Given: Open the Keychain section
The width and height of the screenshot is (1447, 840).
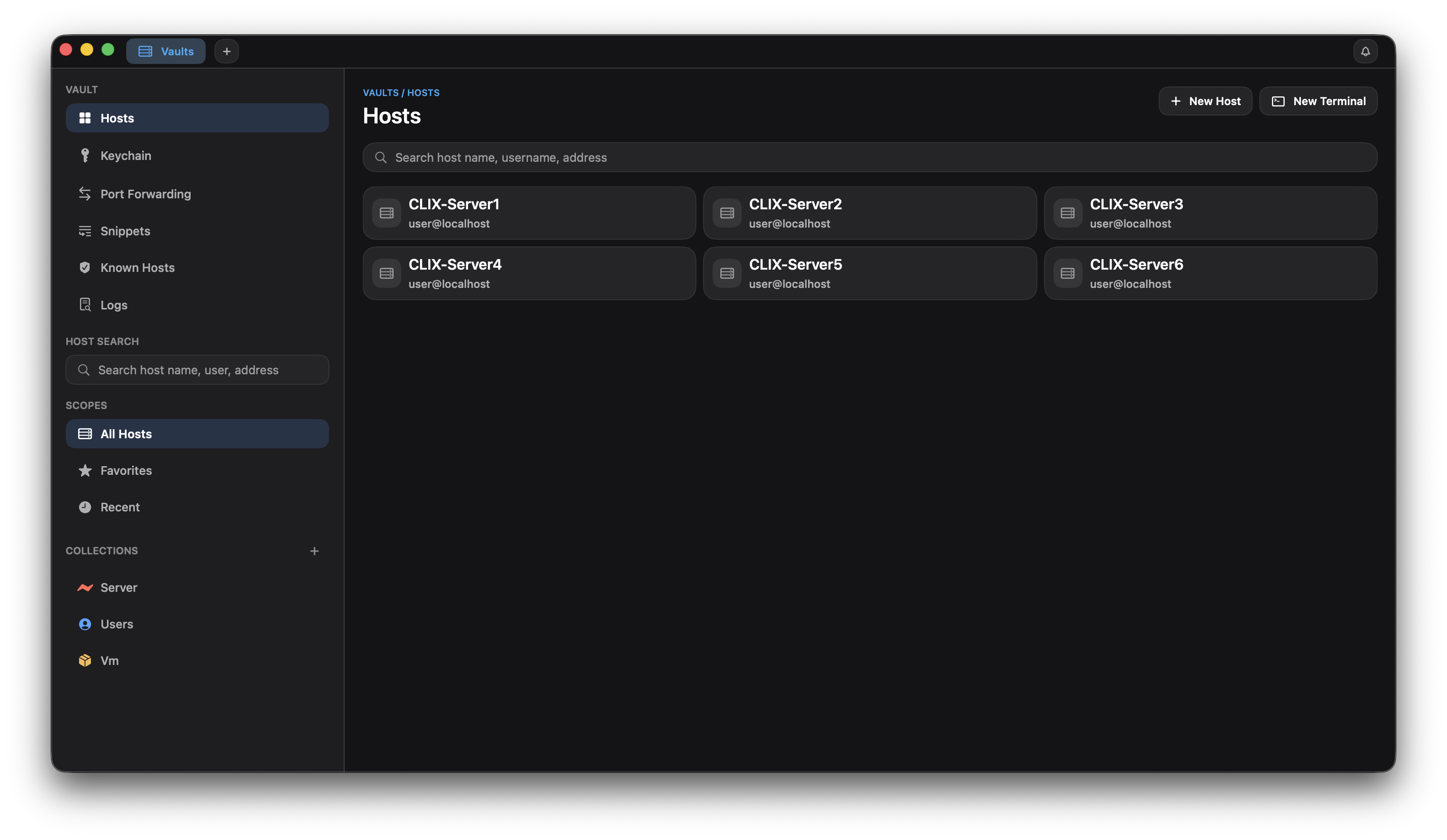Looking at the screenshot, I should point(197,155).
